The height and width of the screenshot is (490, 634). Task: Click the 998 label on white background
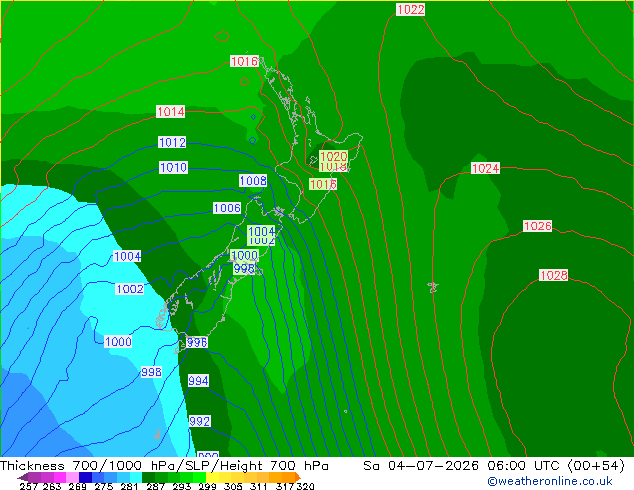[x=152, y=372]
